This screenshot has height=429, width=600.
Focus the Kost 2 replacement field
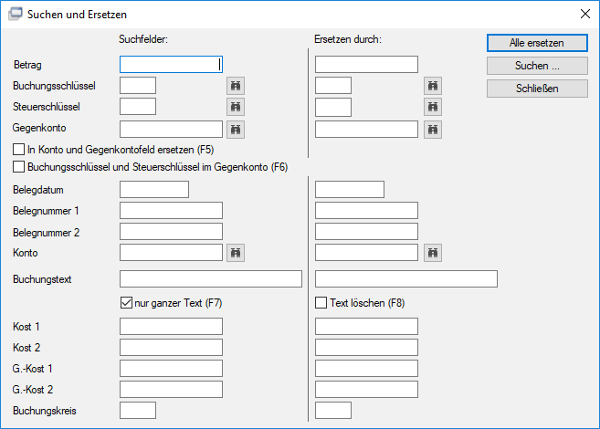[x=367, y=347]
